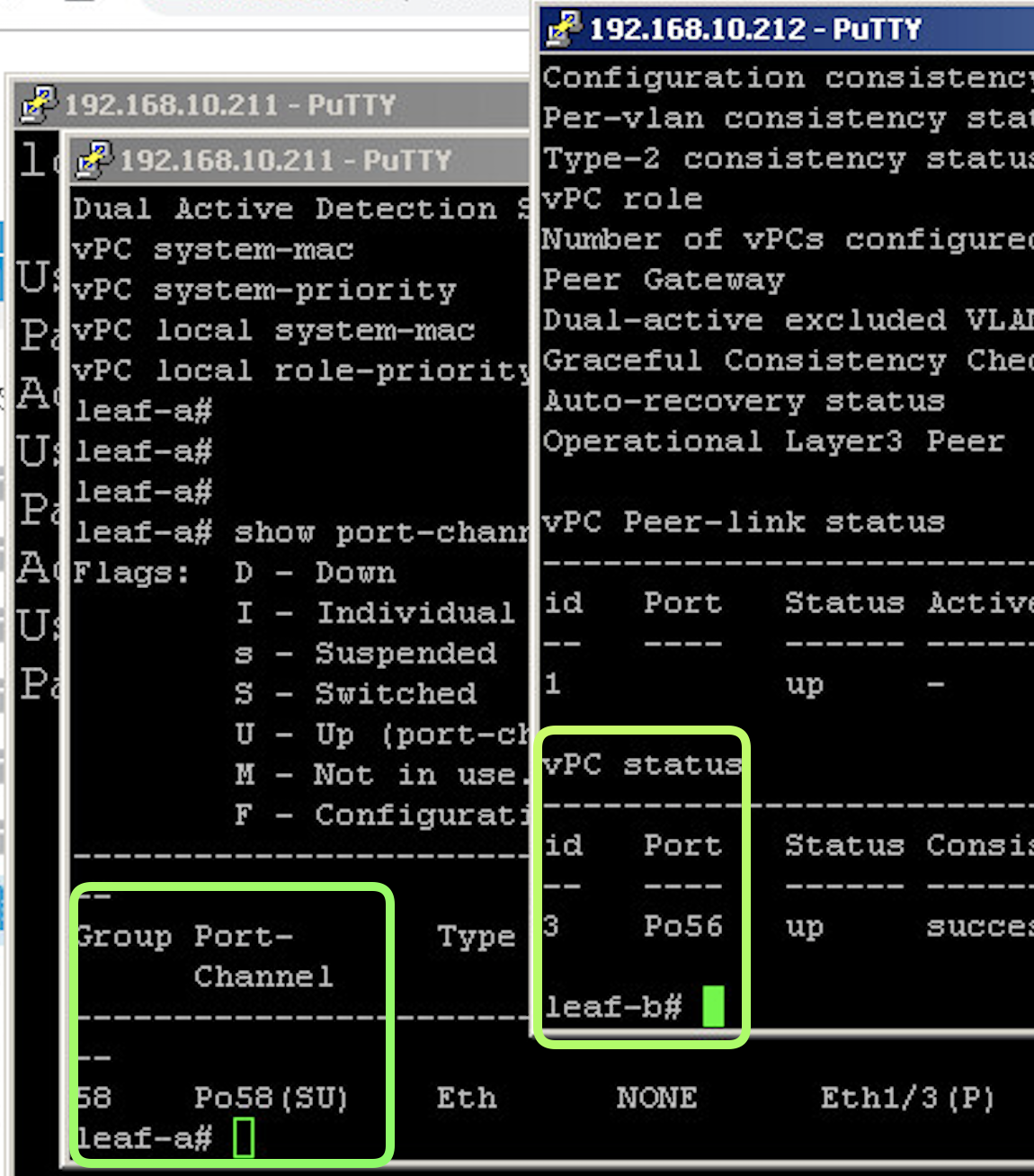Click the green cursor at the leaf-b# prompt

pos(712,1006)
